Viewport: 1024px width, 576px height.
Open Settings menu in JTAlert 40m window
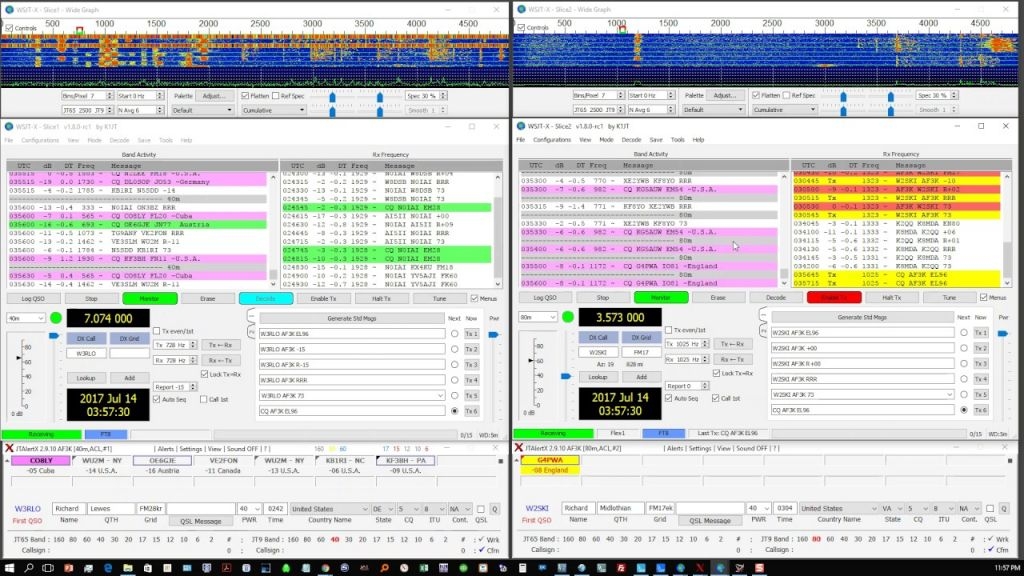(x=191, y=449)
